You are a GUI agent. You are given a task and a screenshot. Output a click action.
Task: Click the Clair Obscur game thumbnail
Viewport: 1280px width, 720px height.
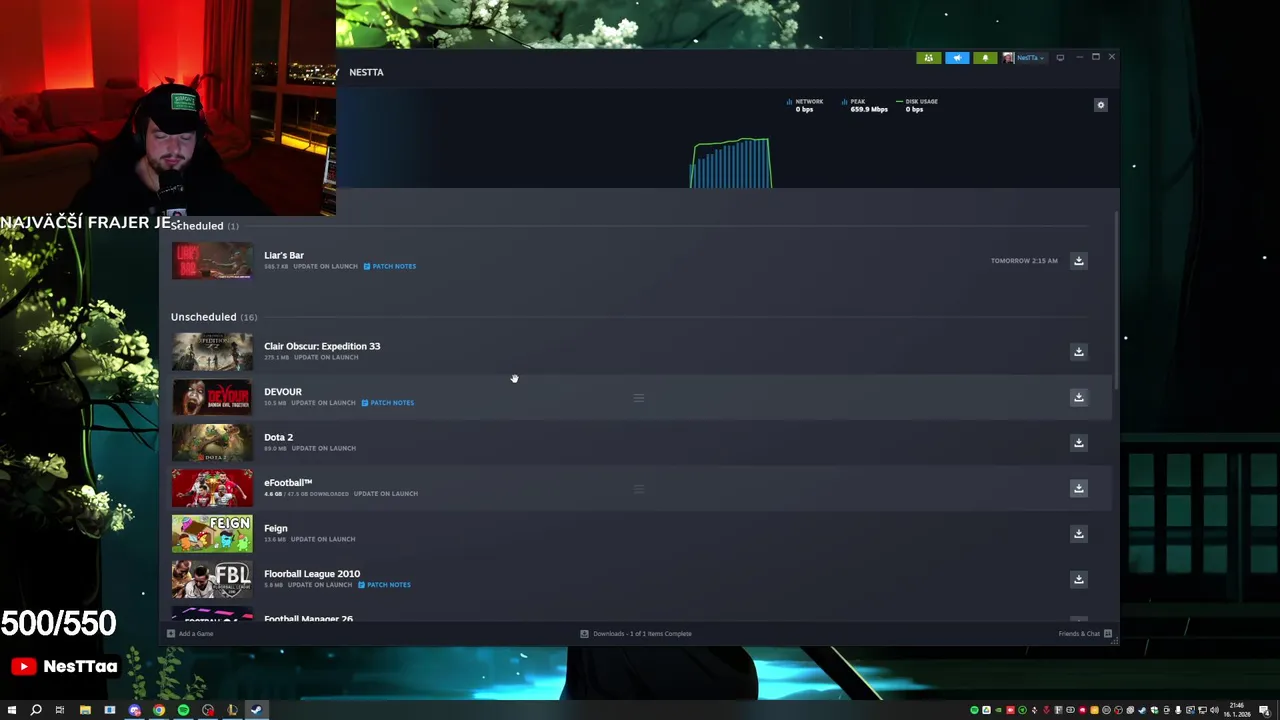coord(212,352)
